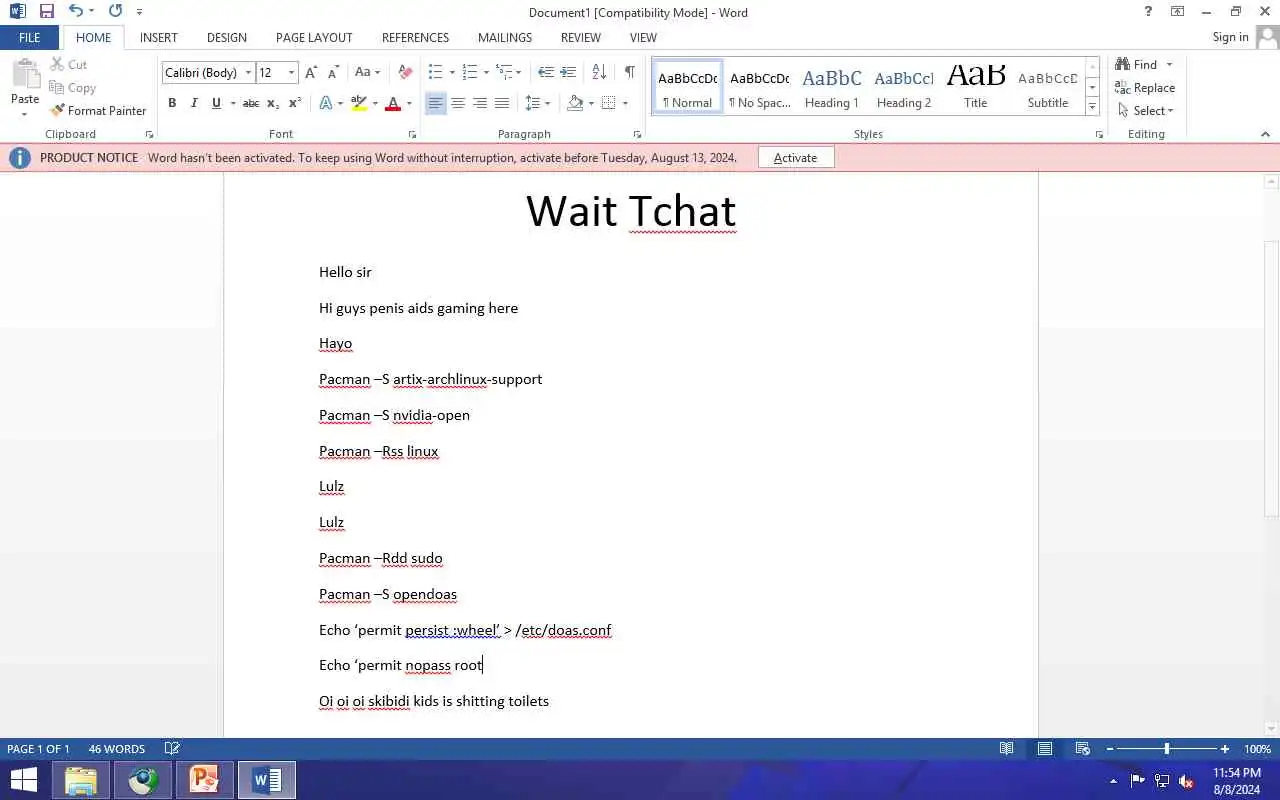Switch to the DESIGN tab
Viewport: 1280px width, 800px height.
click(227, 37)
